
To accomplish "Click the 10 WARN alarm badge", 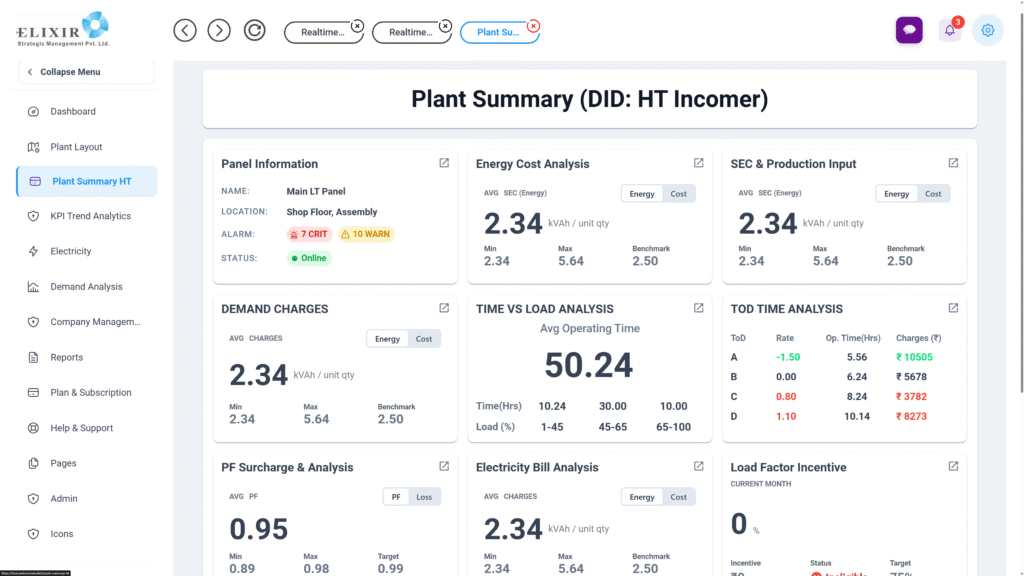I will point(366,234).
